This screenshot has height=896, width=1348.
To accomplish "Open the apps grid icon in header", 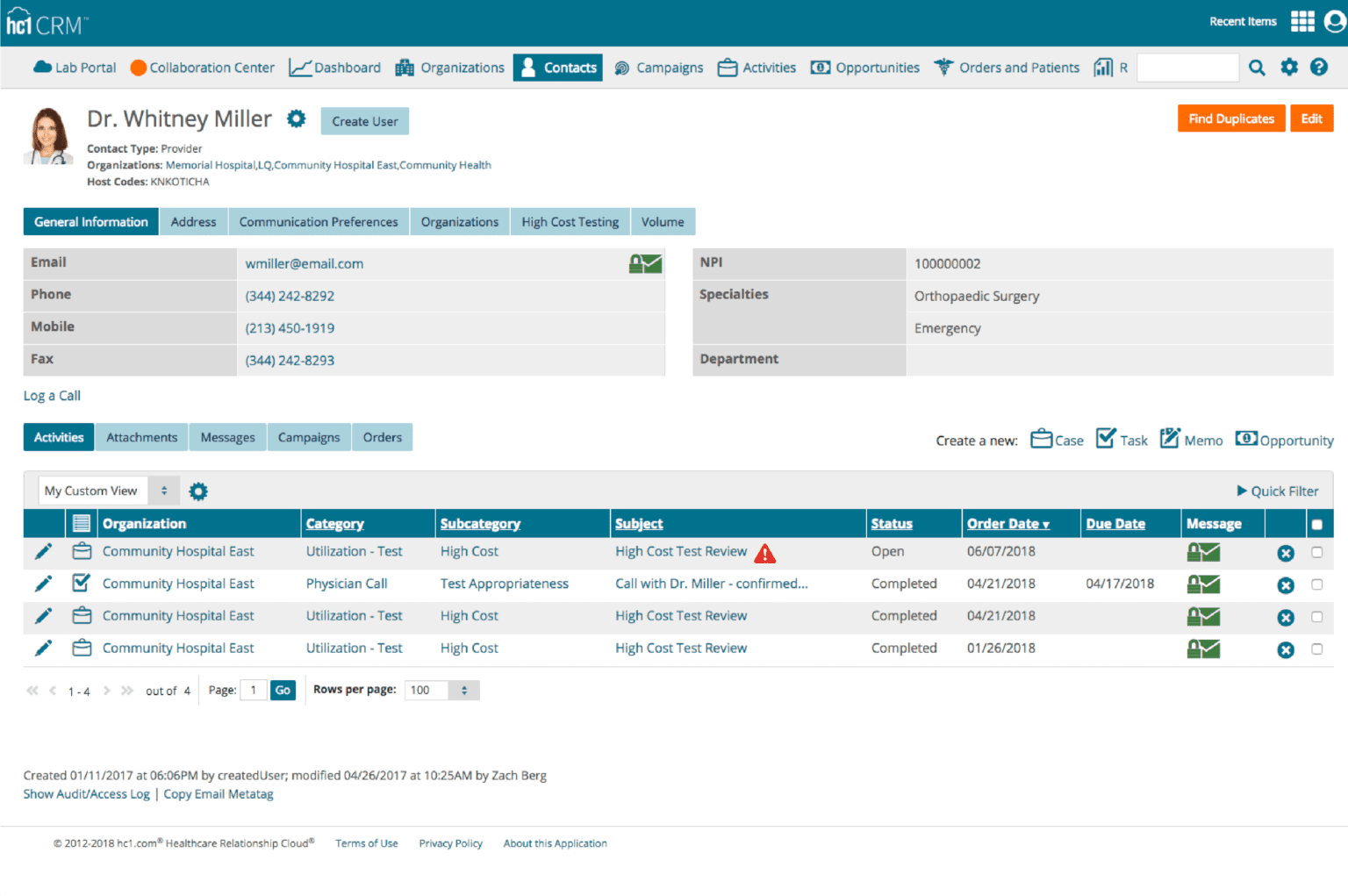I will pos(1302,21).
